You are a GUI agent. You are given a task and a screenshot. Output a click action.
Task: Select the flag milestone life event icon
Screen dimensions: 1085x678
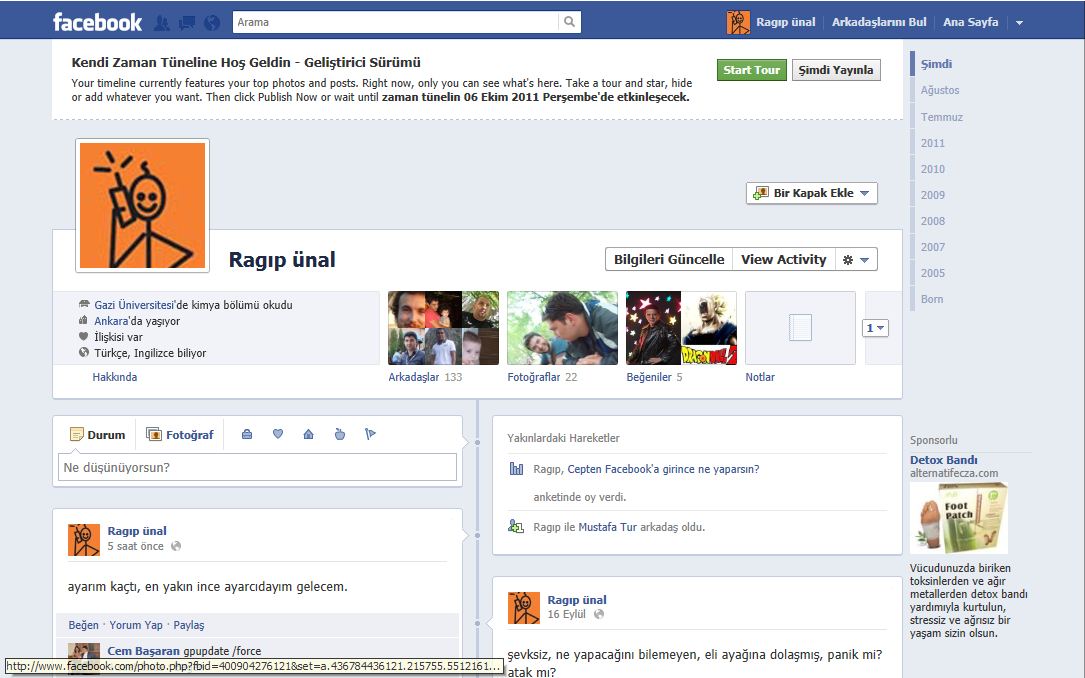pos(370,434)
